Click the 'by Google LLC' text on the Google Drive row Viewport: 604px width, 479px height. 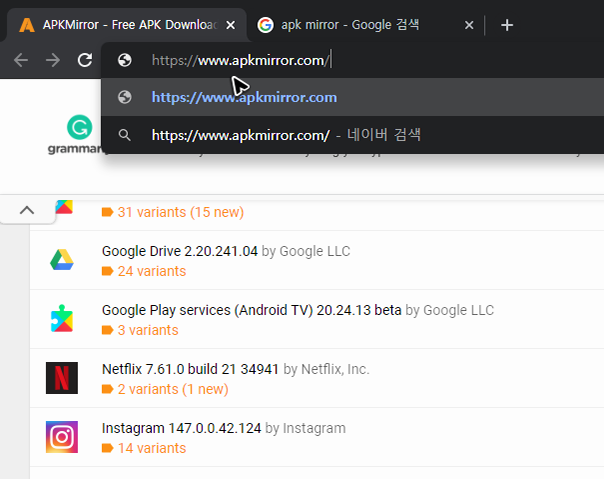coord(306,251)
